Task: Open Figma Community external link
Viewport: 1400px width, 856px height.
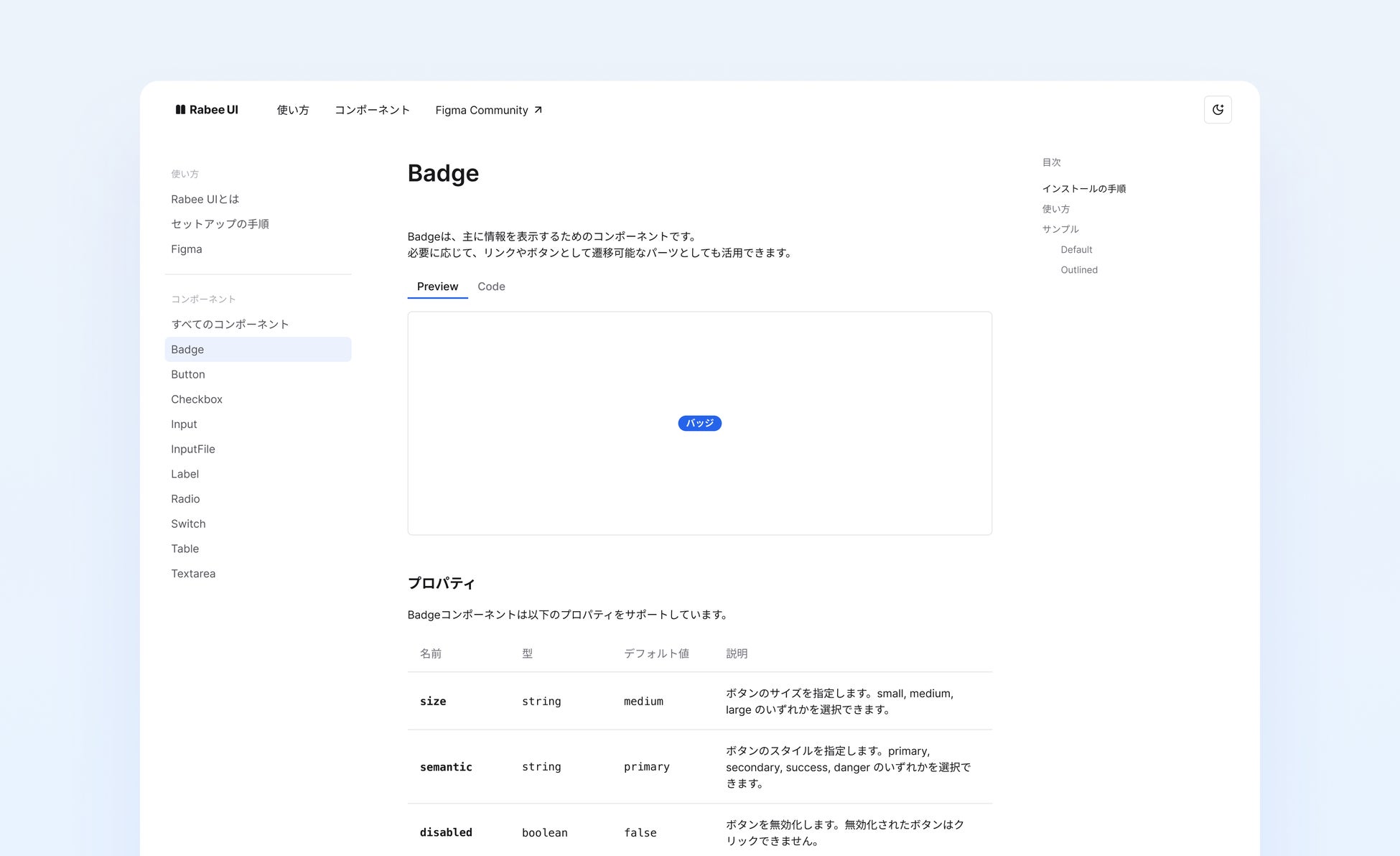Action: click(488, 110)
